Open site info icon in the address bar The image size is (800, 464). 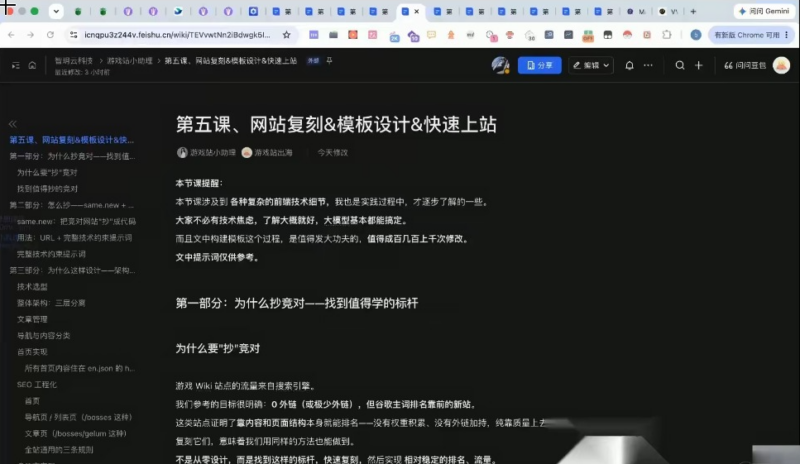coord(73,35)
